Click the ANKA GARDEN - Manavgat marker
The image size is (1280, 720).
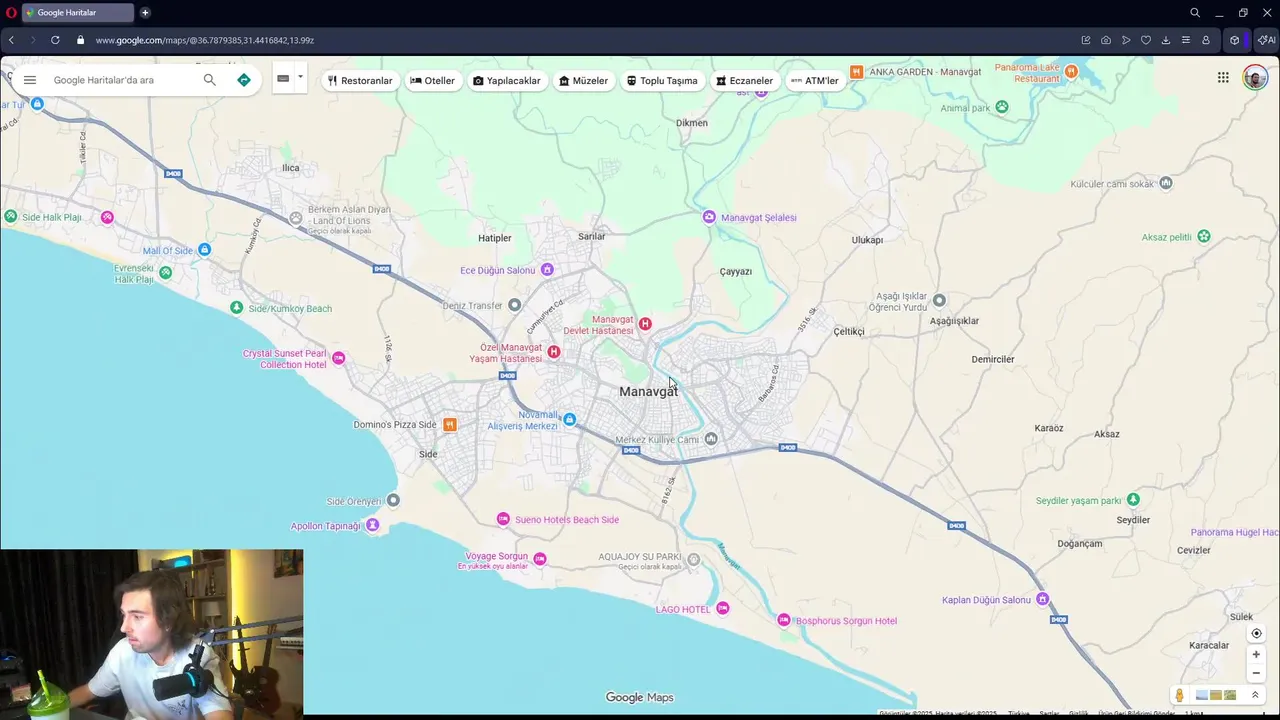click(857, 71)
